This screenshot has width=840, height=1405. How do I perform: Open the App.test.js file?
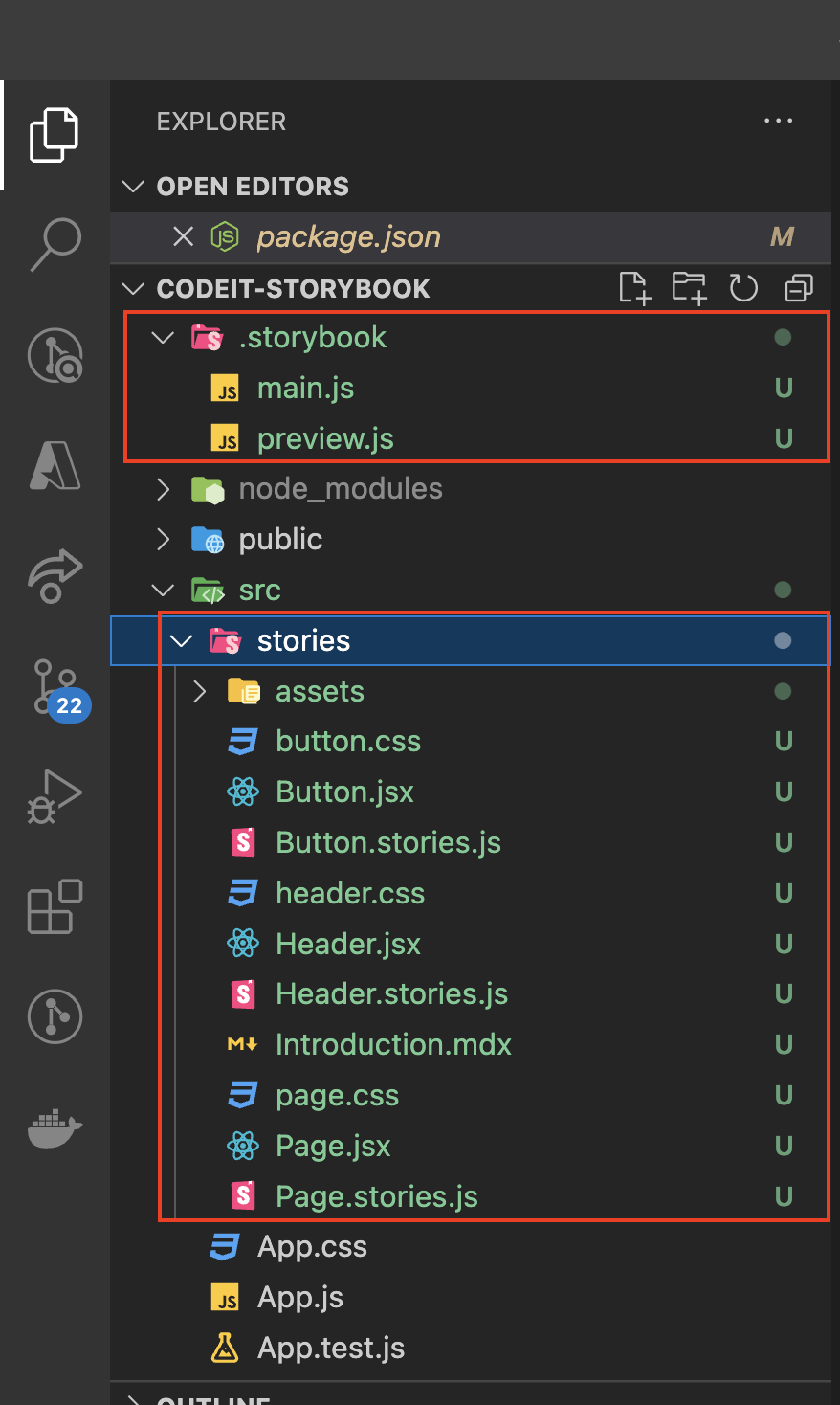(331, 1349)
